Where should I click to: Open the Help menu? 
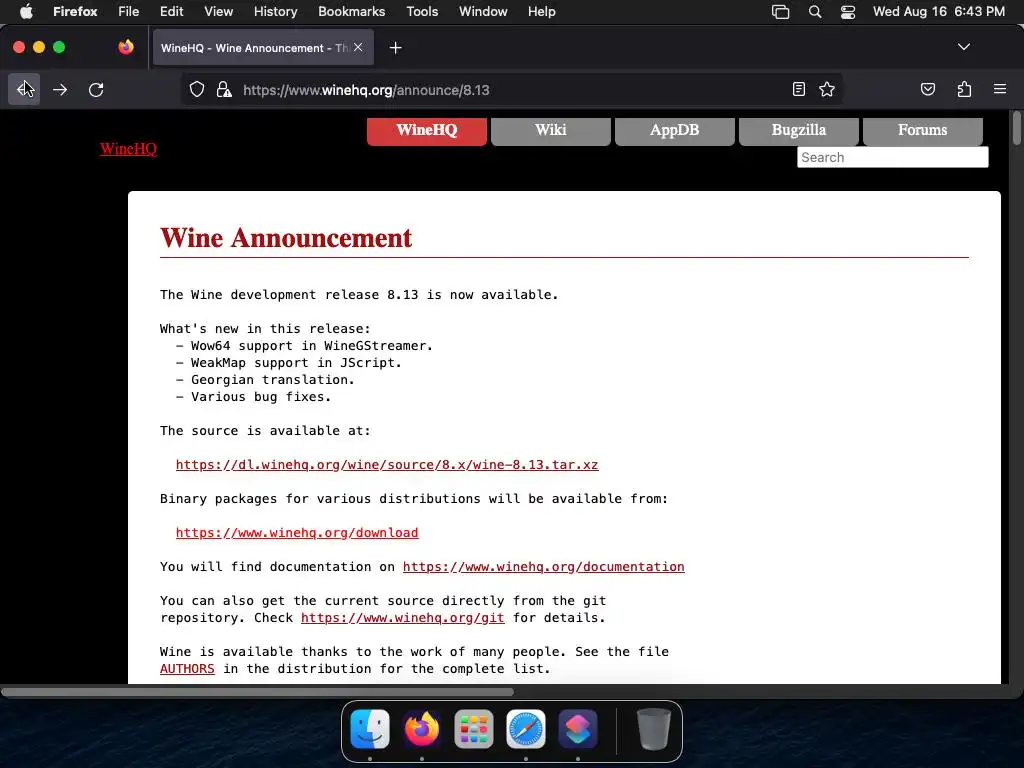coord(541,11)
